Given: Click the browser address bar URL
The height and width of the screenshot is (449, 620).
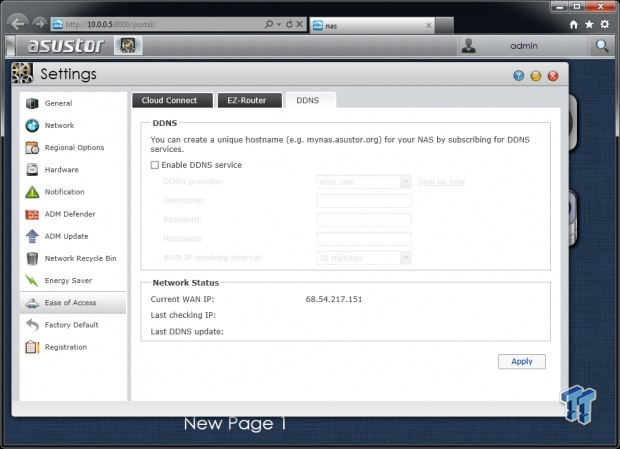Looking at the screenshot, I should pyautogui.click(x=110, y=25).
